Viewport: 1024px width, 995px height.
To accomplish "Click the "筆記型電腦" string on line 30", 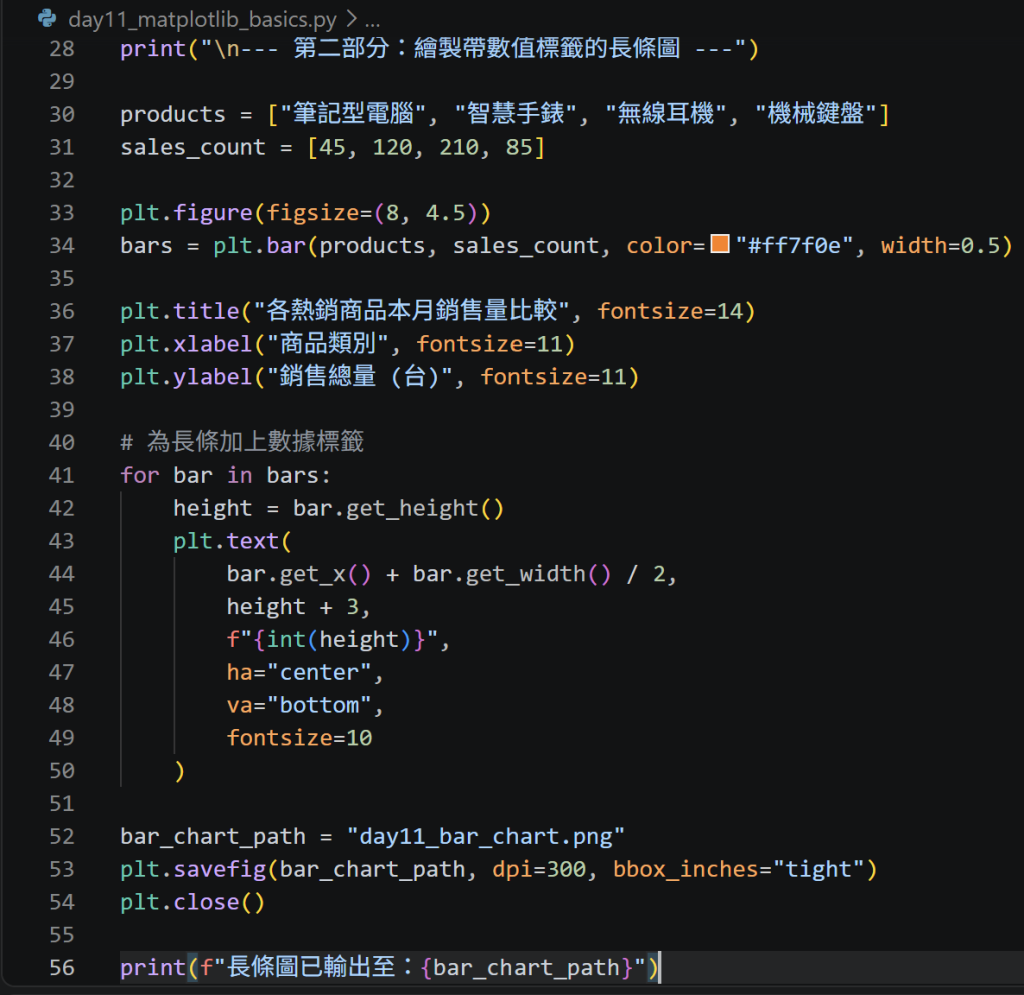I will tap(353, 114).
